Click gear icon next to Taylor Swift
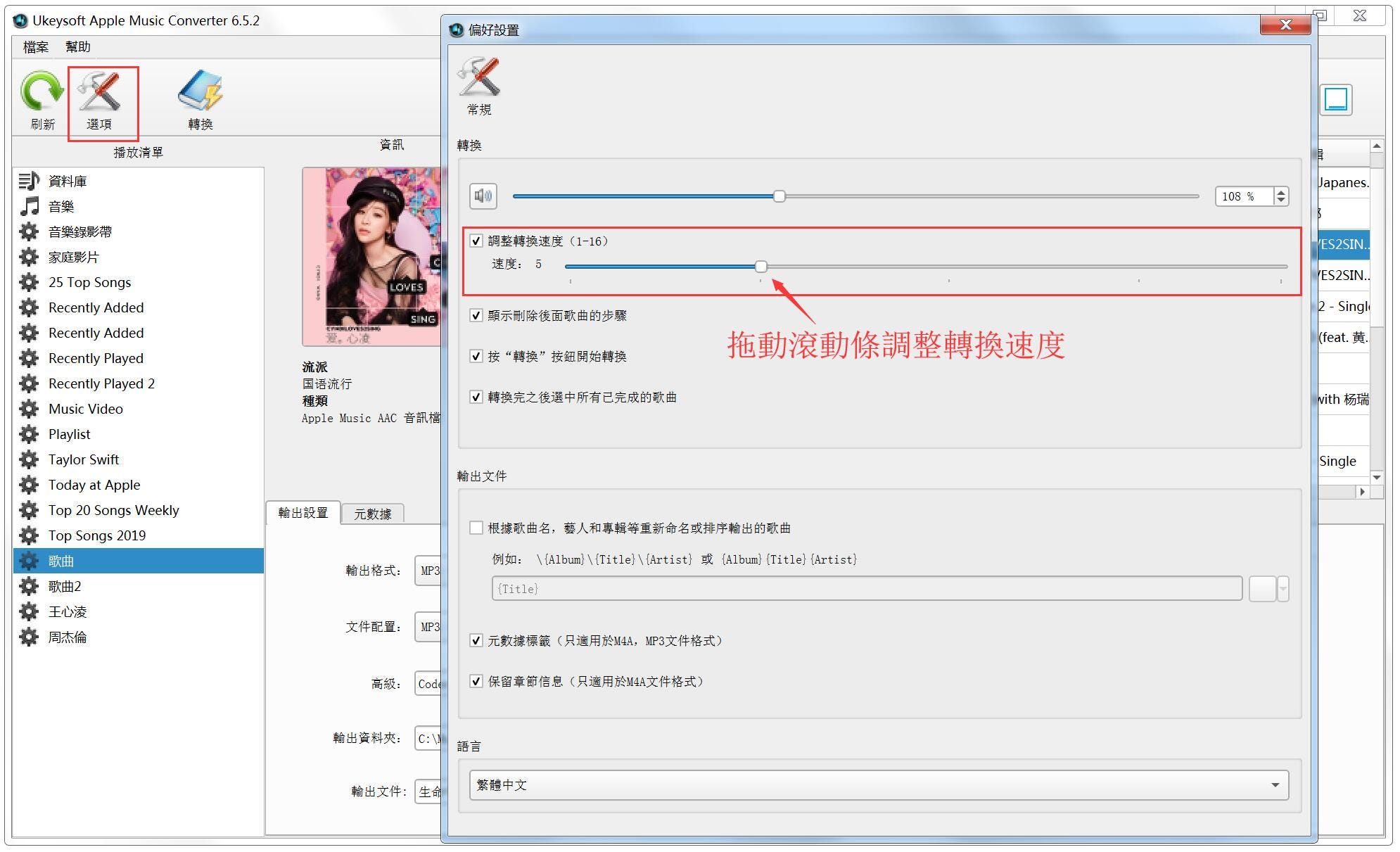 click(29, 459)
